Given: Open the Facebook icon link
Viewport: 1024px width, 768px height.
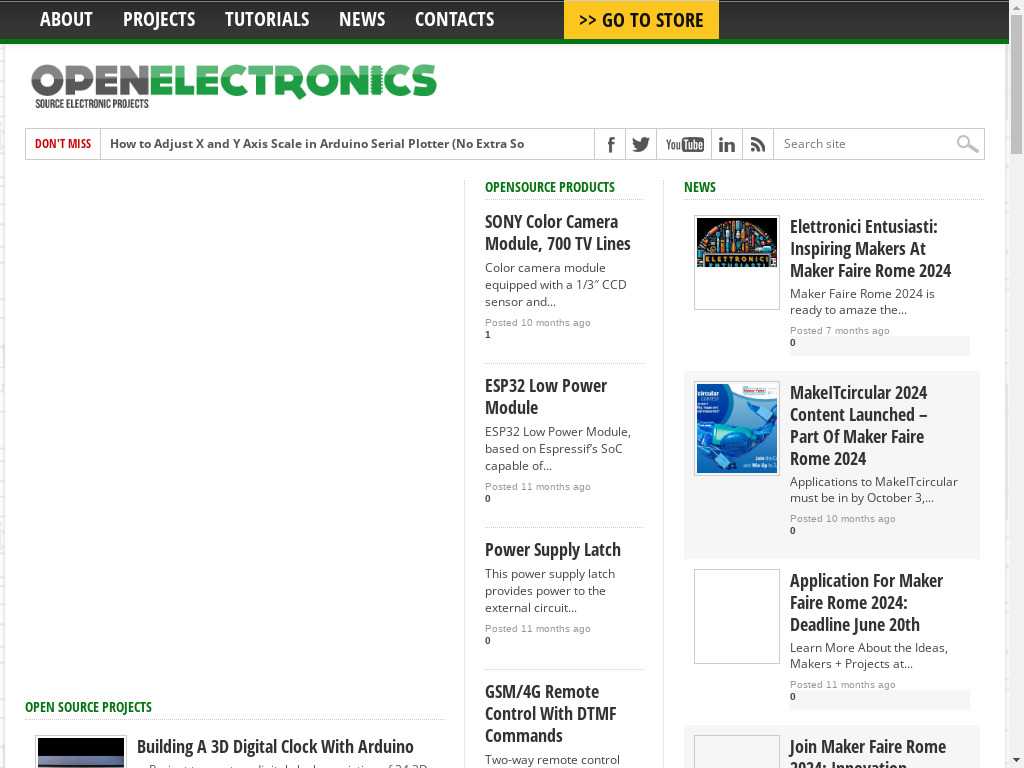Looking at the screenshot, I should coord(610,144).
